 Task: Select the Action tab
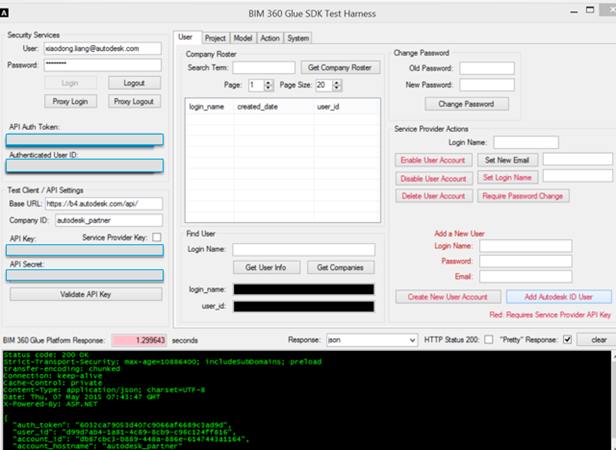coord(270,38)
